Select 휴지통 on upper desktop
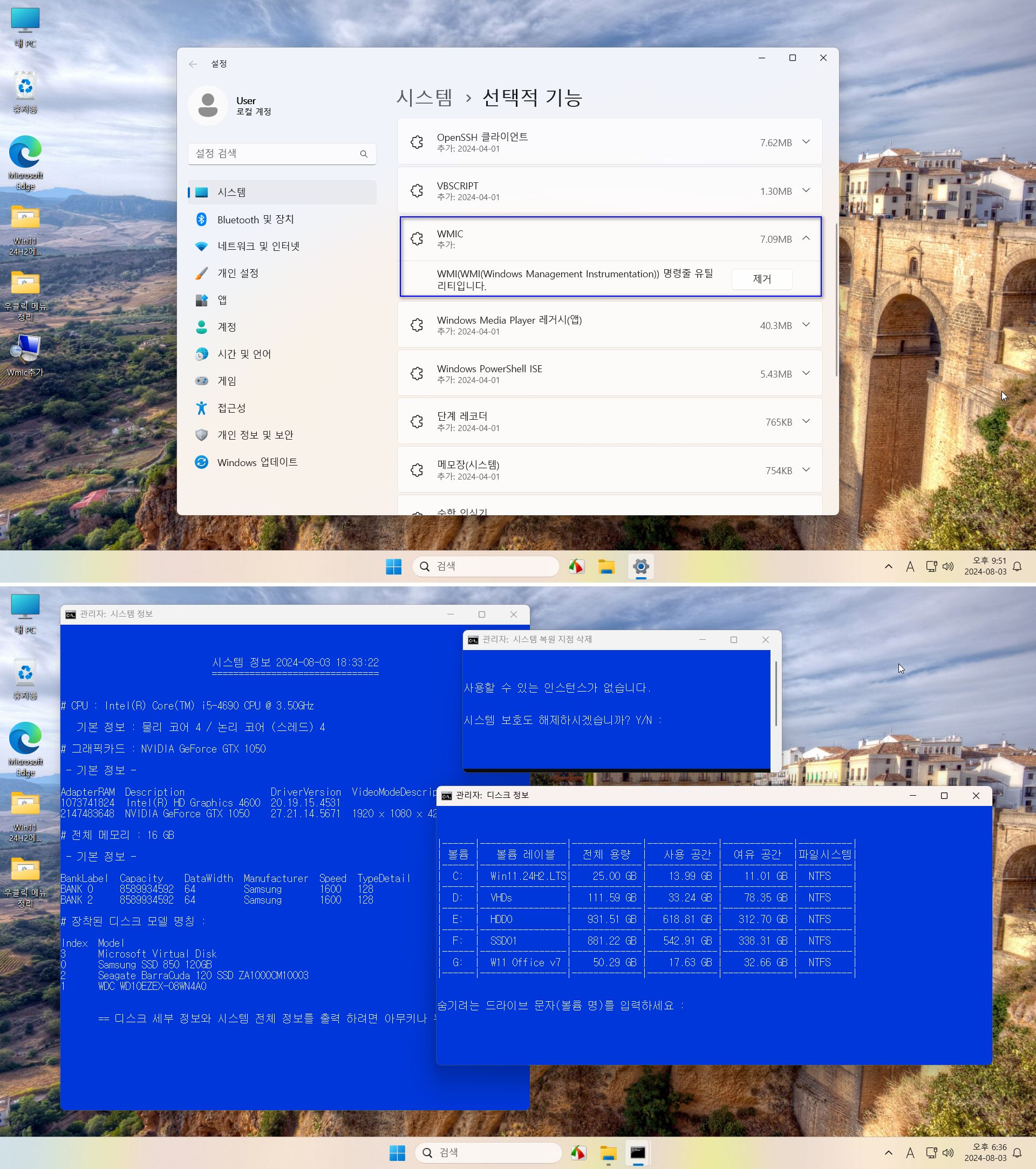 (25, 92)
